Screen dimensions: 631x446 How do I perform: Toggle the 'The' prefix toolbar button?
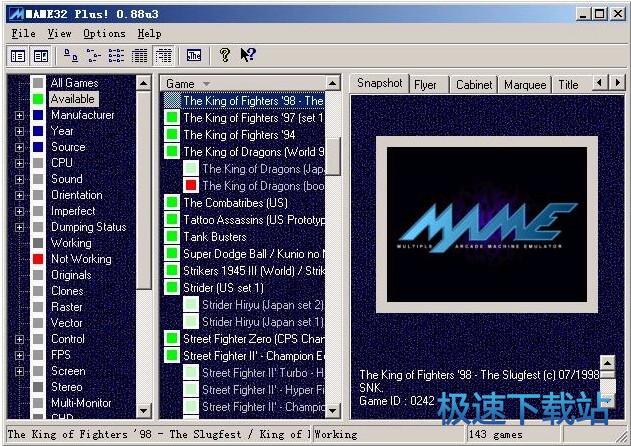pyautogui.click(x=194, y=56)
